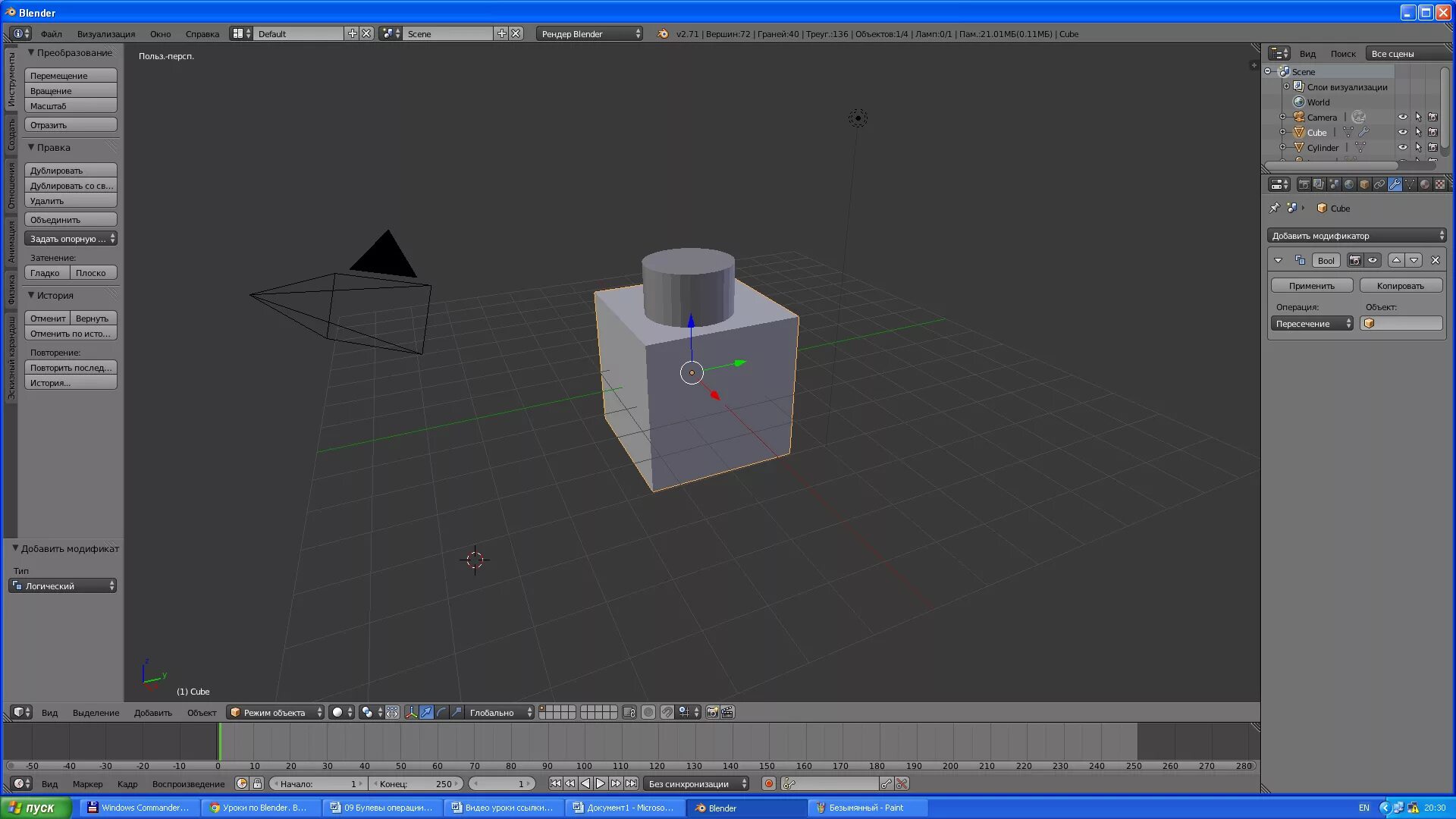1456x819 pixels.
Task: Click the green current frame timeline marker
Action: tap(220, 741)
